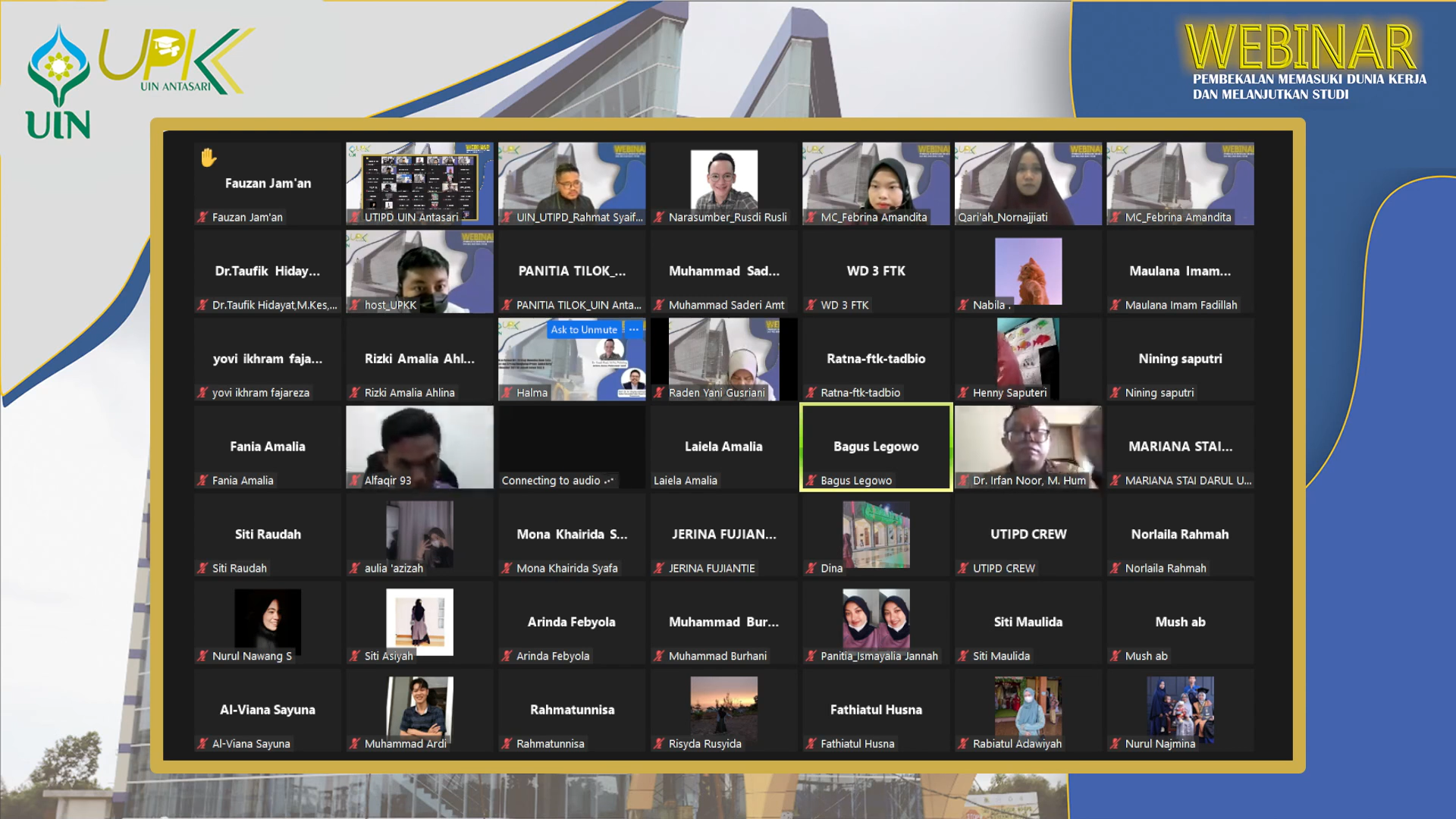
Task: Click the 'Mona Khairida Syafa' name label
Action: 567,568
